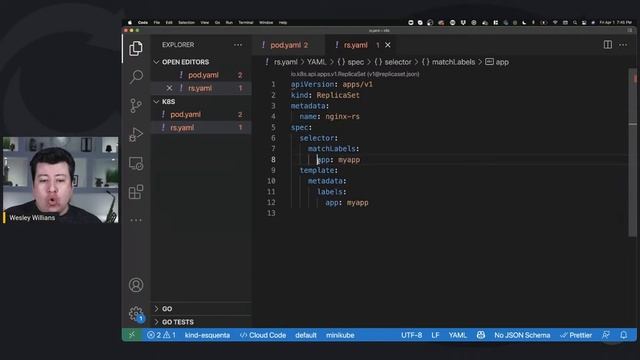Screen dimensions: 640x360
Task: Open the Terminal menu
Action: (246, 22)
